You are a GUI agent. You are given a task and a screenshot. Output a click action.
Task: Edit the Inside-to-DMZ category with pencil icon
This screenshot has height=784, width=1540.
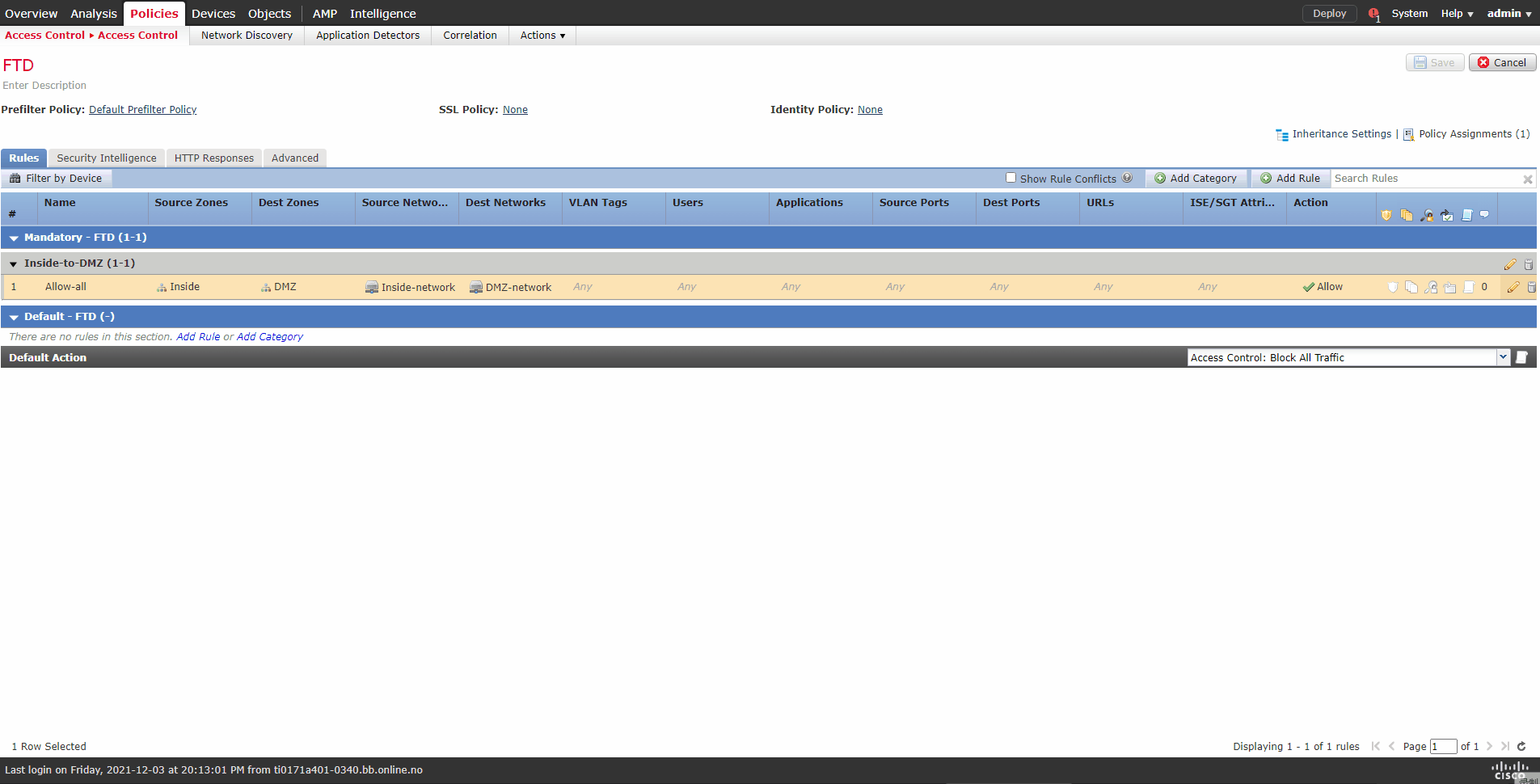[x=1510, y=264]
